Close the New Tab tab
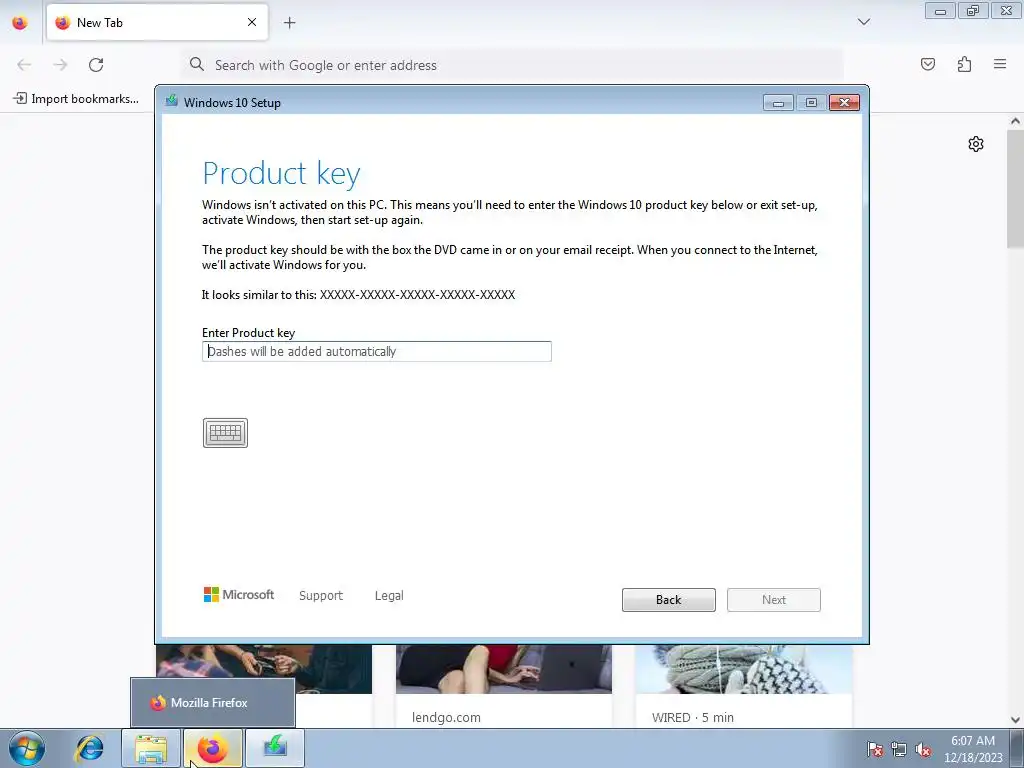The image size is (1024, 768). (x=252, y=22)
